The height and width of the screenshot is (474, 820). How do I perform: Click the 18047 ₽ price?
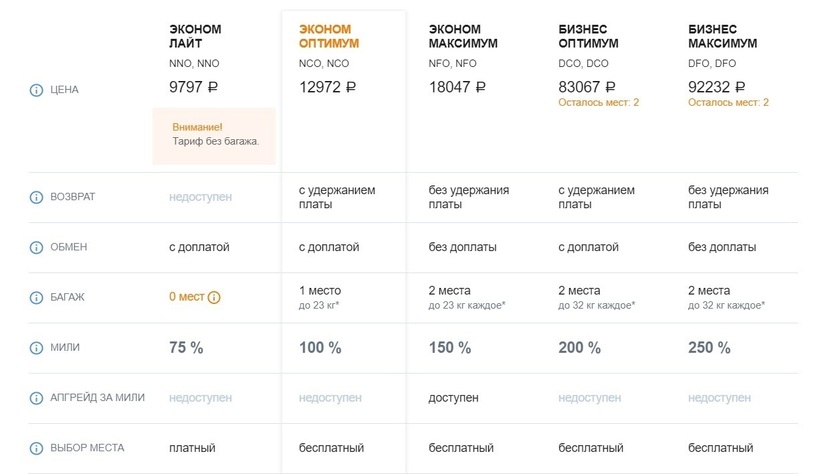[x=457, y=87]
